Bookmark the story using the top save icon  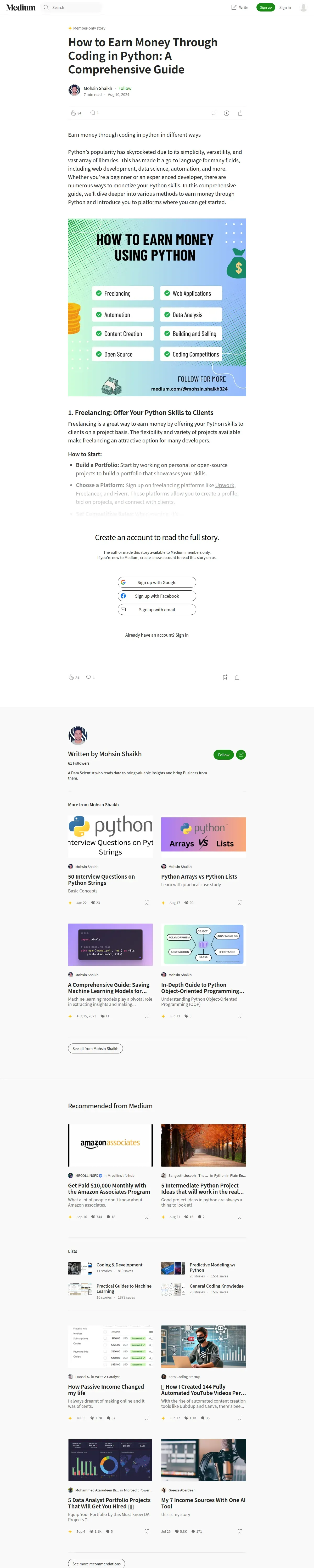(x=213, y=113)
